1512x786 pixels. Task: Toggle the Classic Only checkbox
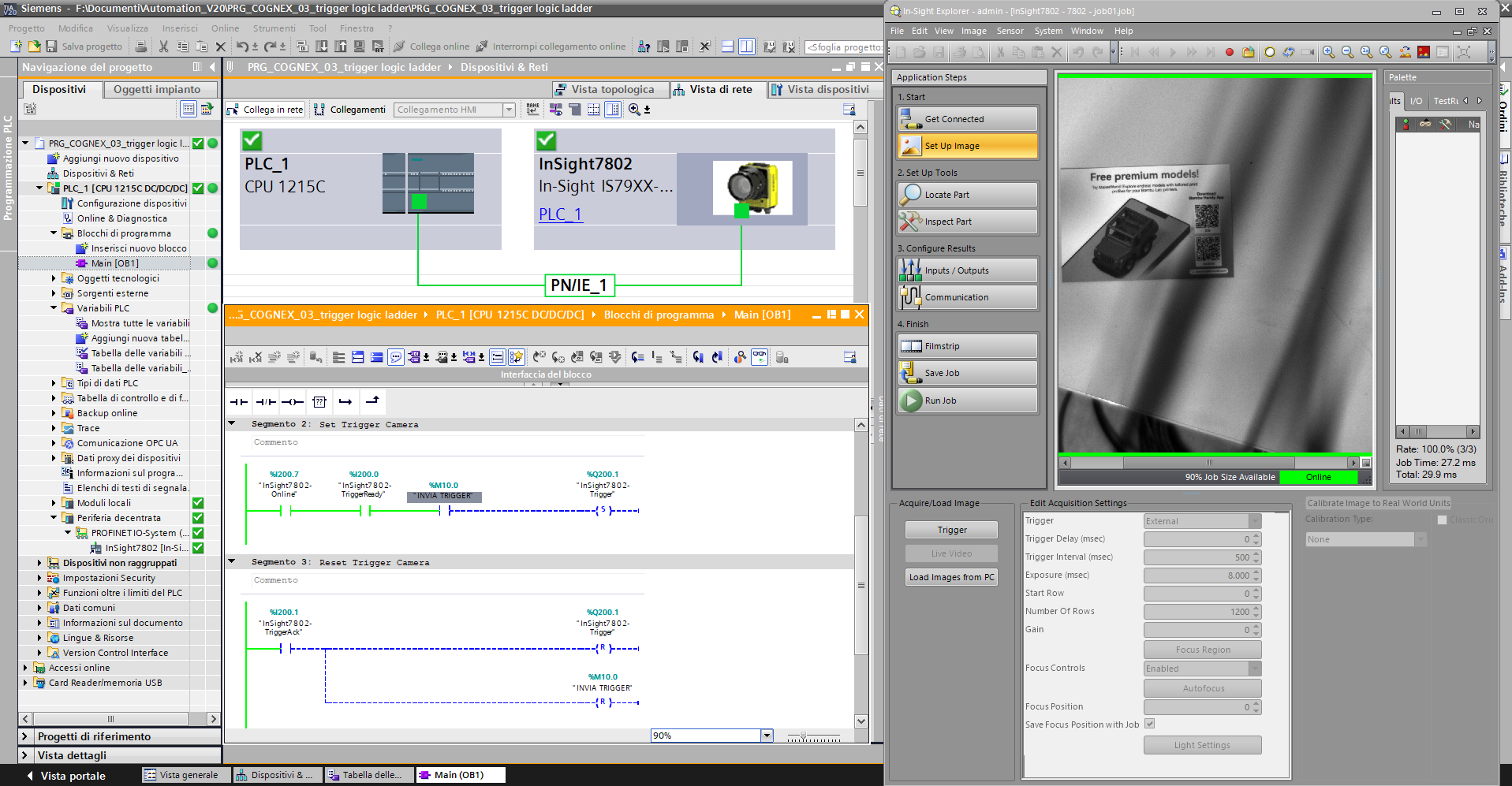pyautogui.click(x=1442, y=520)
